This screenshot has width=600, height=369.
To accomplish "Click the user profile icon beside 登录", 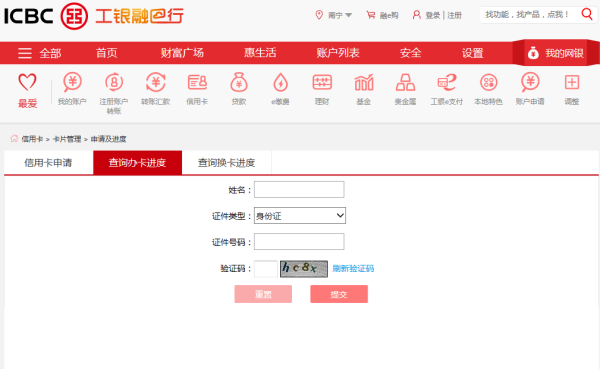I will pos(417,15).
